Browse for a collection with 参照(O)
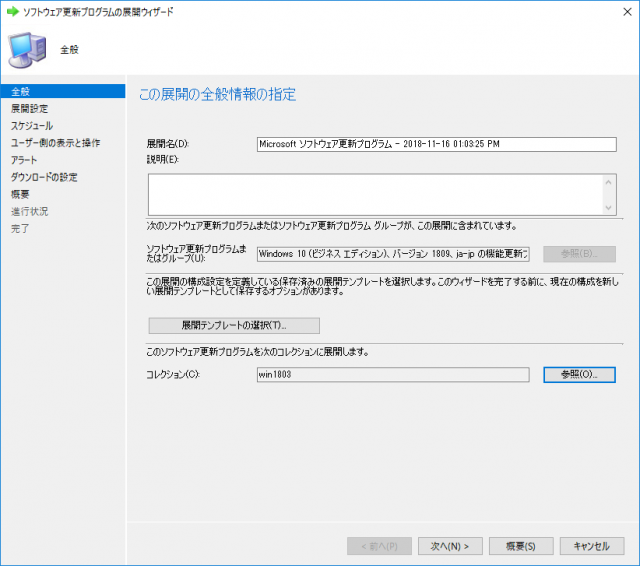Screen dimensions: 640x566 (579, 374)
